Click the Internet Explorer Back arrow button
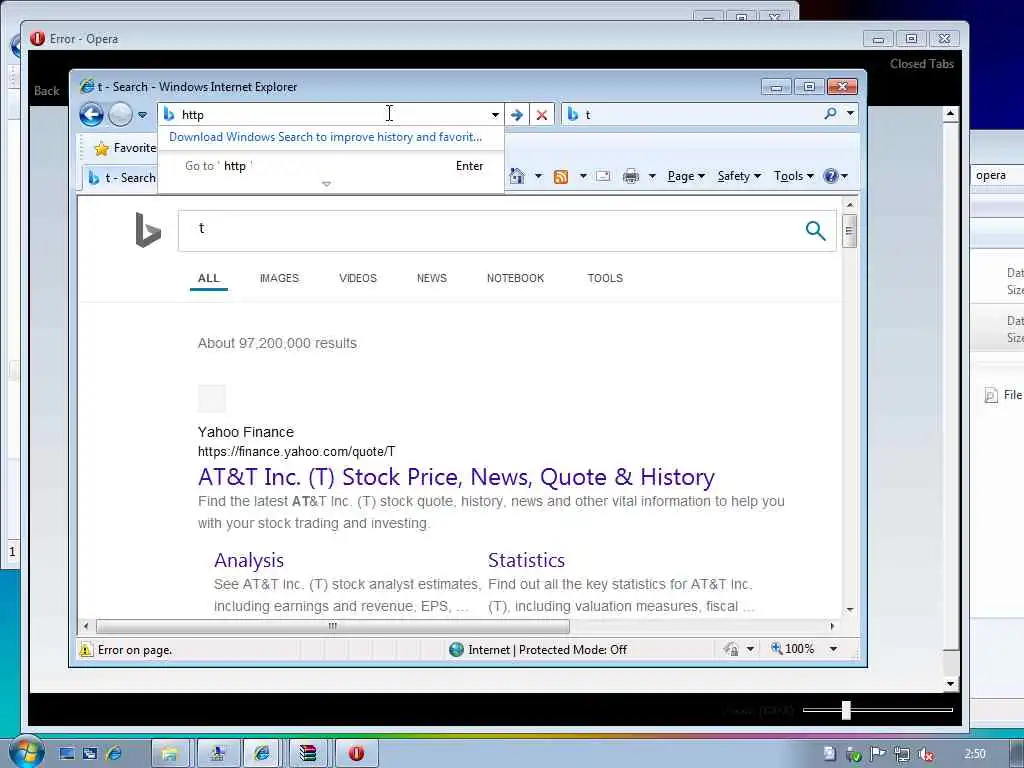The image size is (1024, 768). 91,115
